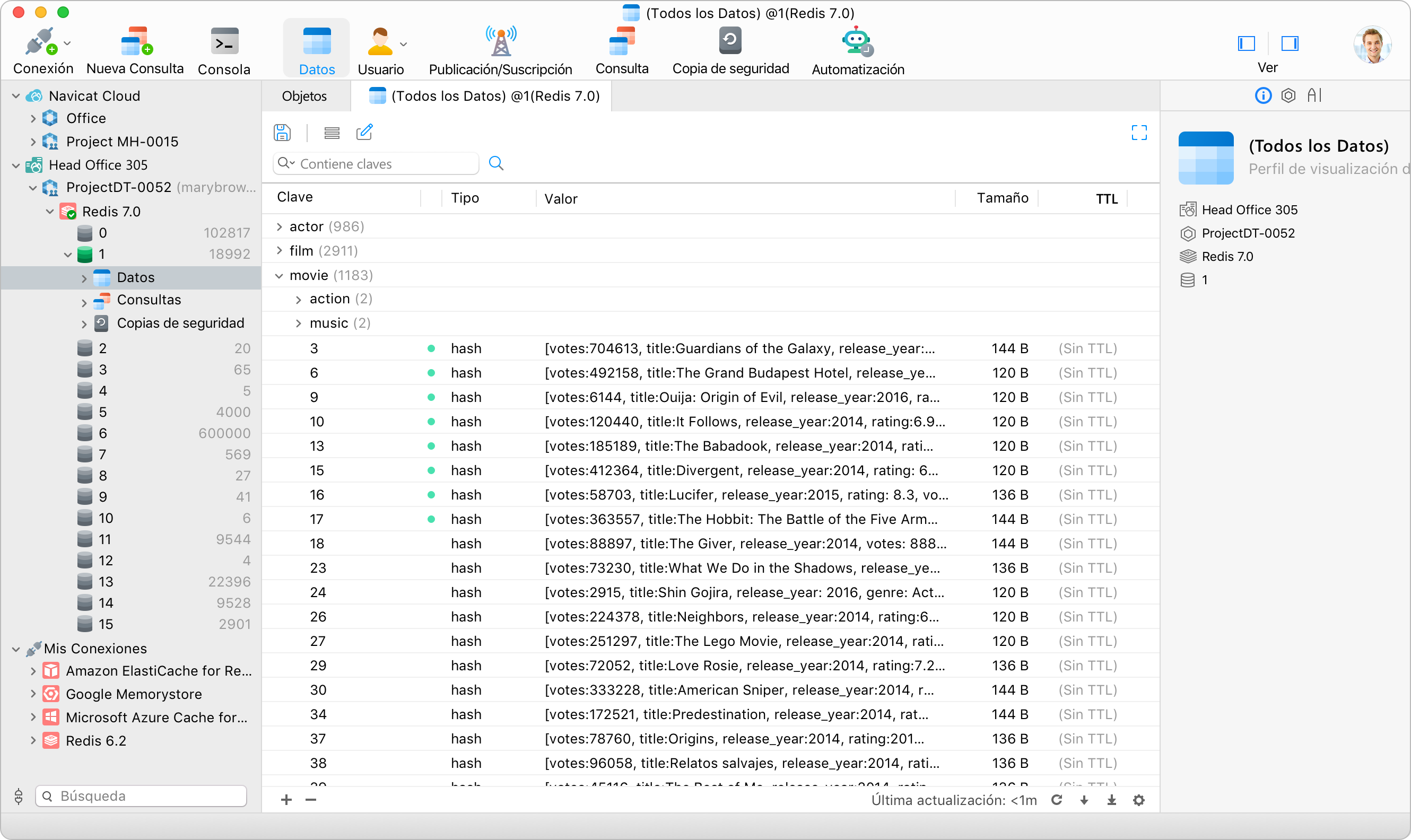
Task: Switch to the Objetos tab
Action: point(304,95)
